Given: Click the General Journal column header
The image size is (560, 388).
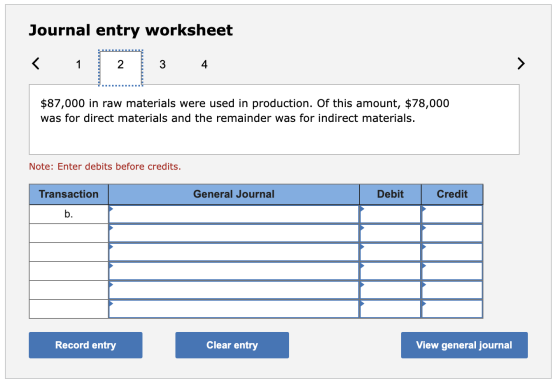Looking at the screenshot, I should pyautogui.click(x=234, y=194).
